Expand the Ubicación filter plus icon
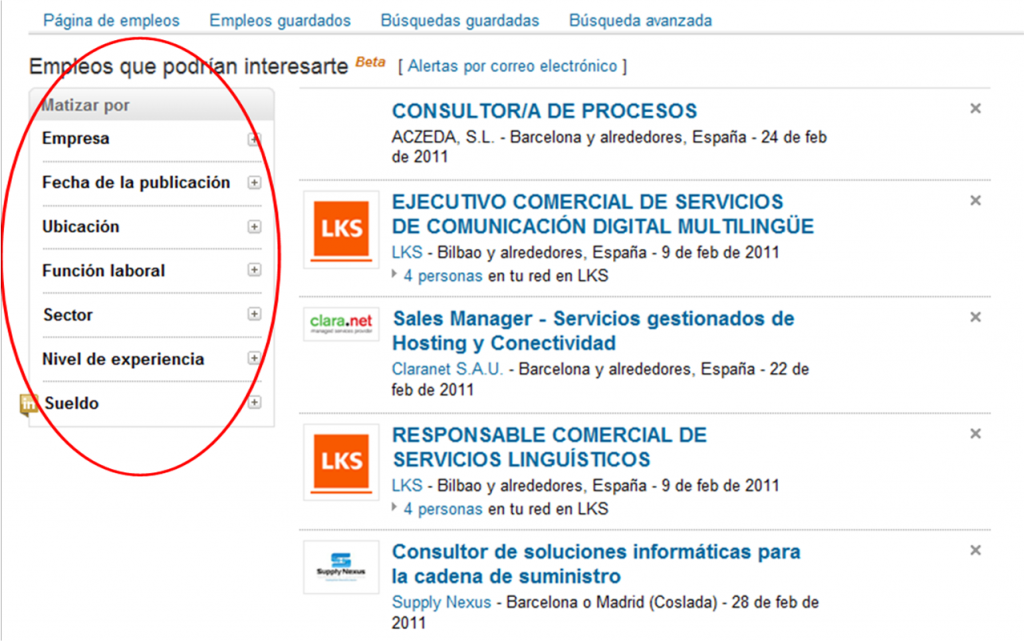 click(x=255, y=227)
